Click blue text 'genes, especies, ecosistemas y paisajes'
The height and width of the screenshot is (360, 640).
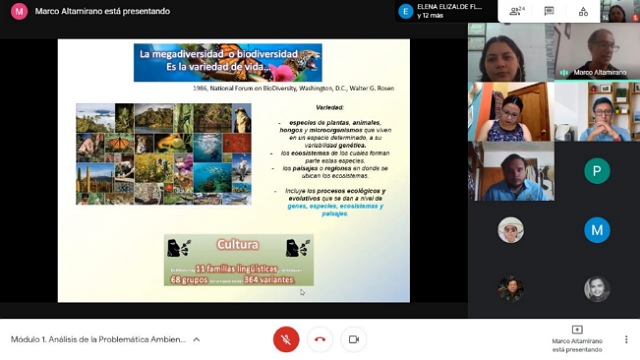(x=335, y=209)
